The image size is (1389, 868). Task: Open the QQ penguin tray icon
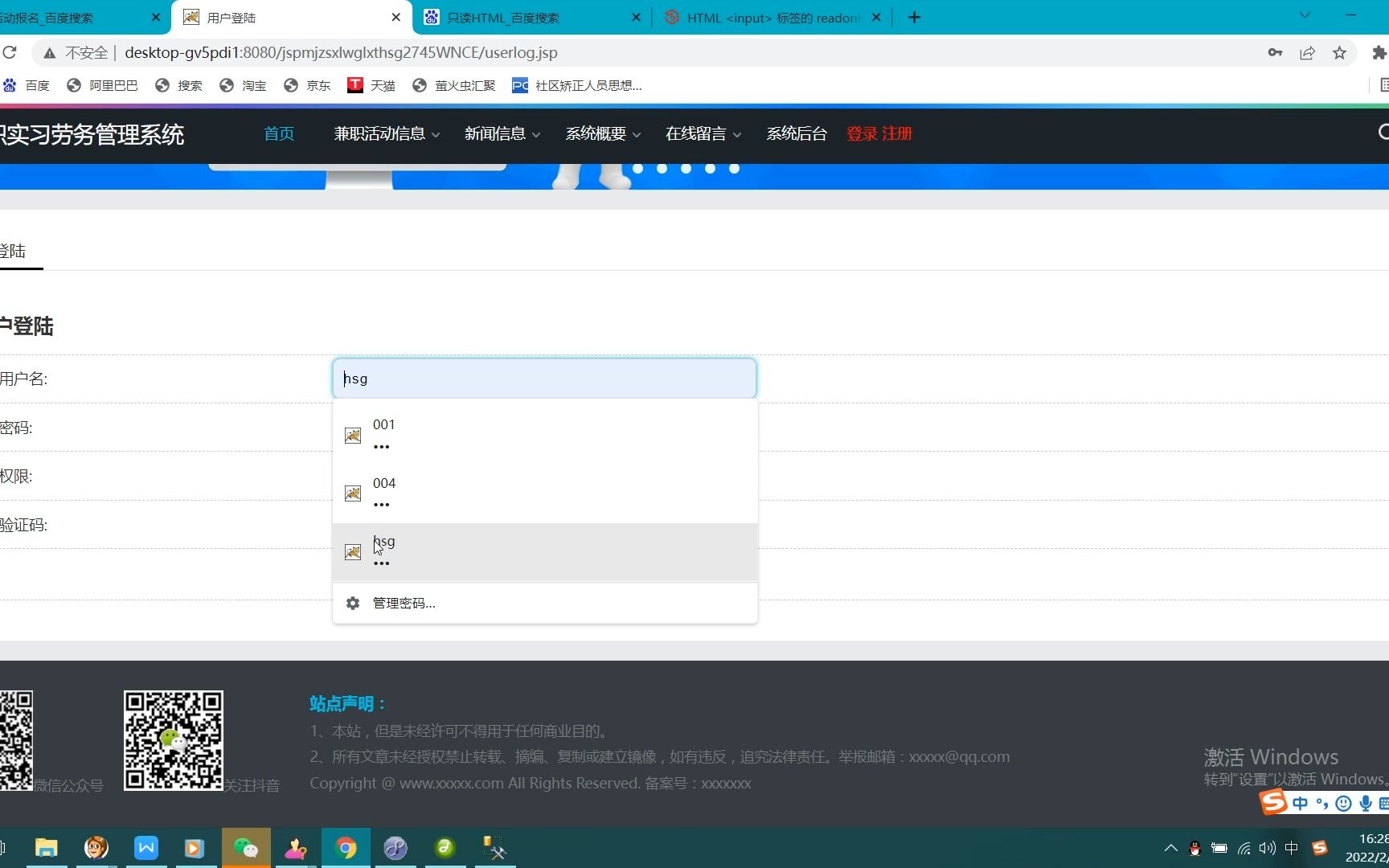1194,848
